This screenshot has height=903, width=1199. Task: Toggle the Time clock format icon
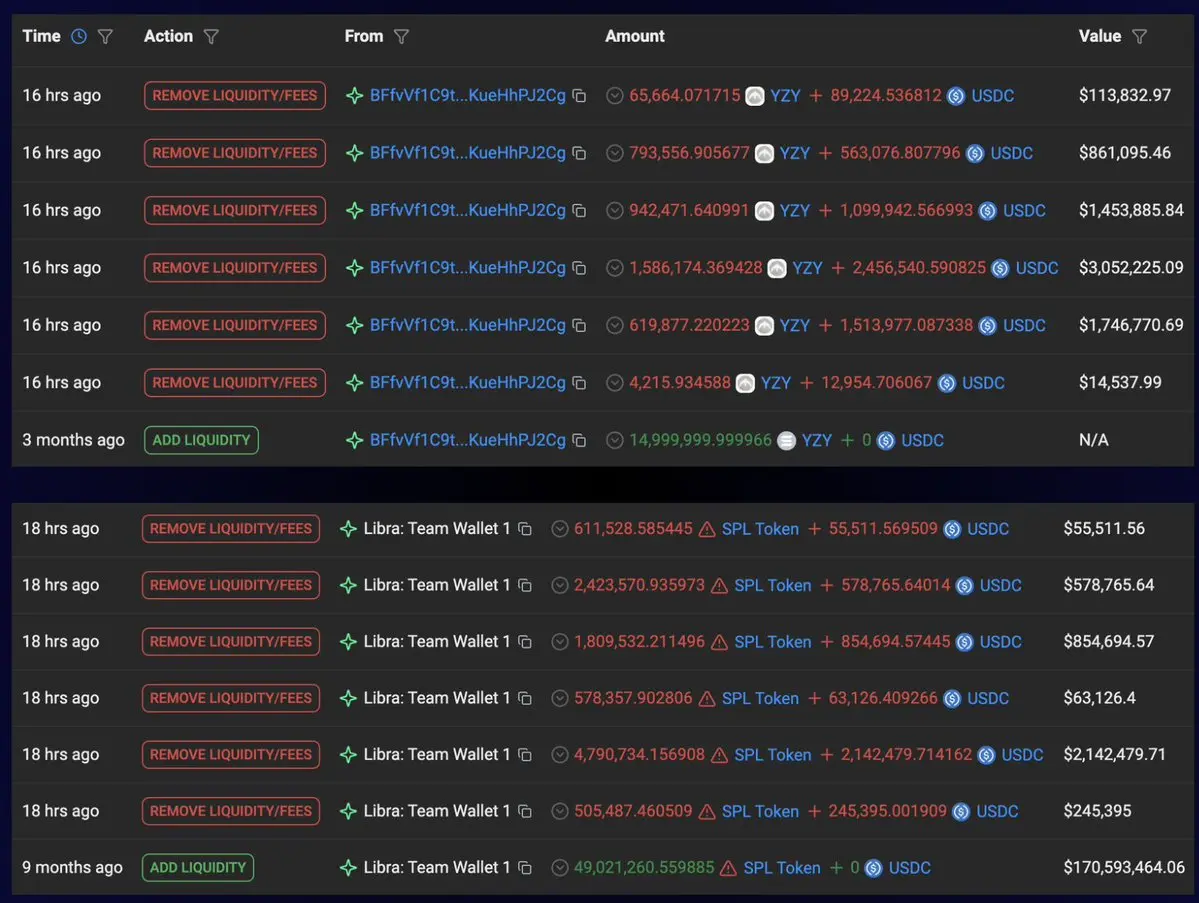[79, 36]
